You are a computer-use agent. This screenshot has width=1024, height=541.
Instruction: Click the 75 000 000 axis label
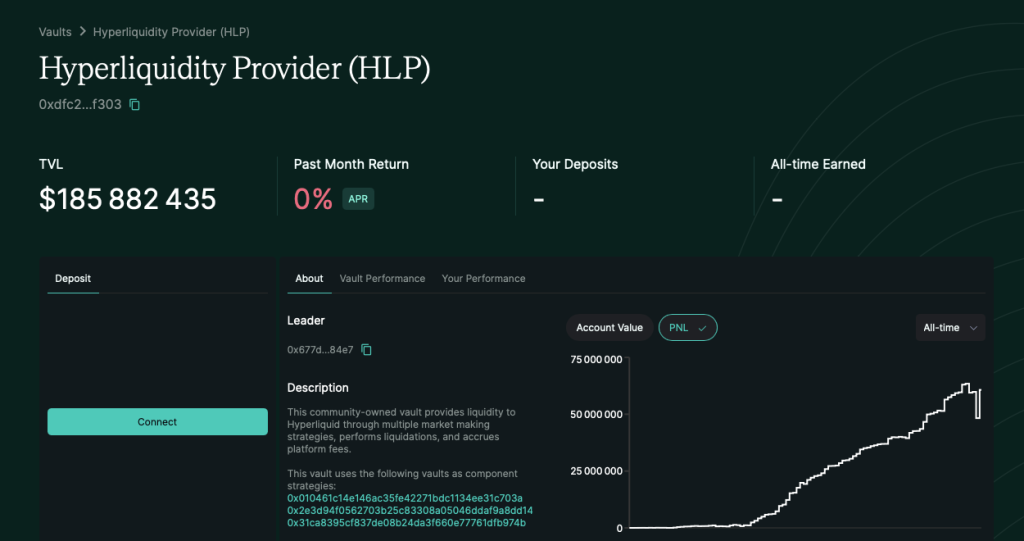click(596, 359)
